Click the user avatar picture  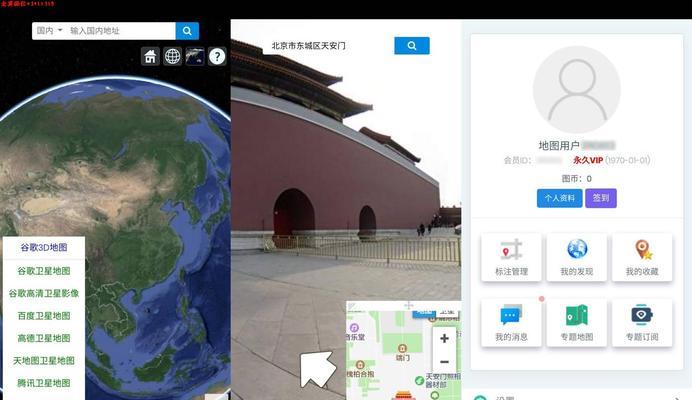(576, 90)
